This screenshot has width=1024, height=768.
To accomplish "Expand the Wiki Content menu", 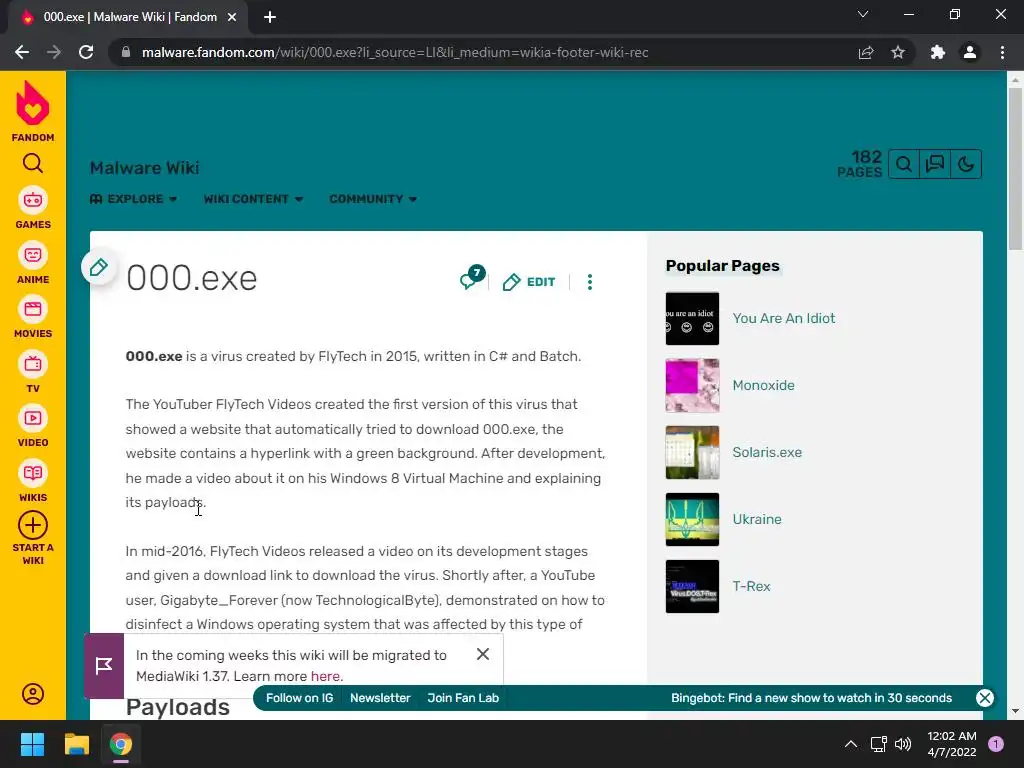I will pyautogui.click(x=253, y=199).
